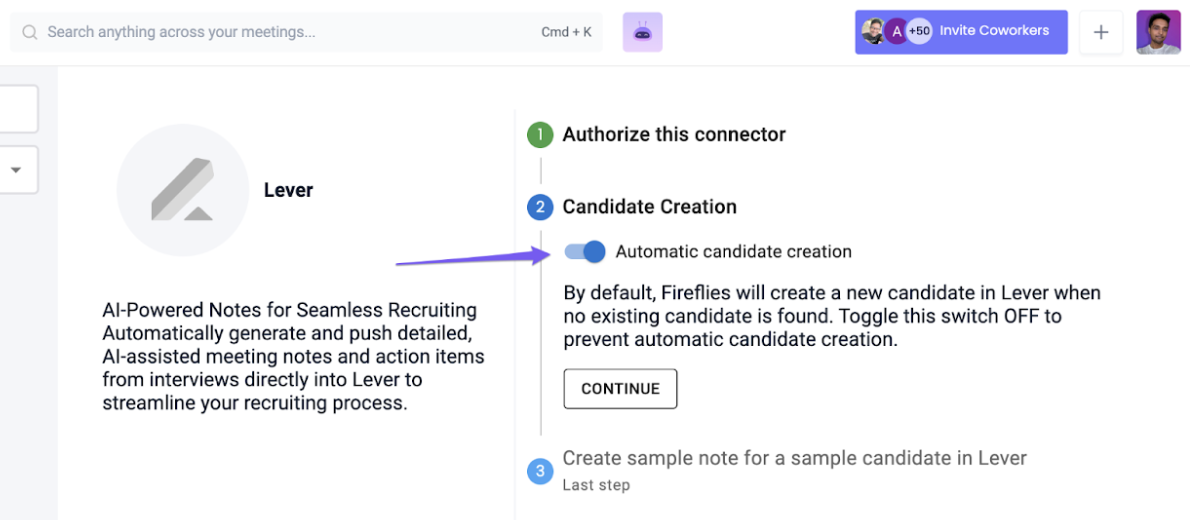The height and width of the screenshot is (520, 1190).
Task: Open "Create sample note for a sample candidate" step
Action: (795, 458)
